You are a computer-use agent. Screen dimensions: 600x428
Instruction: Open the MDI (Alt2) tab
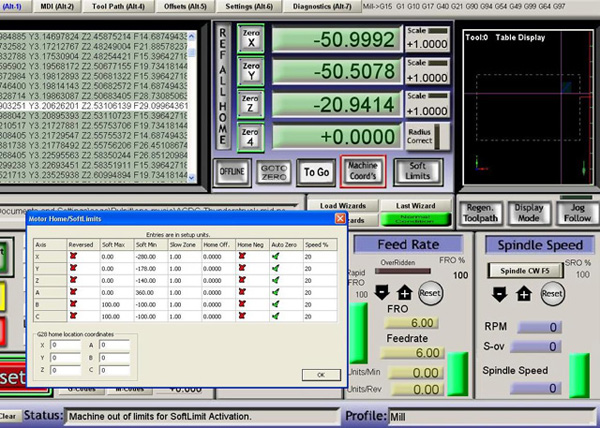[57, 6]
